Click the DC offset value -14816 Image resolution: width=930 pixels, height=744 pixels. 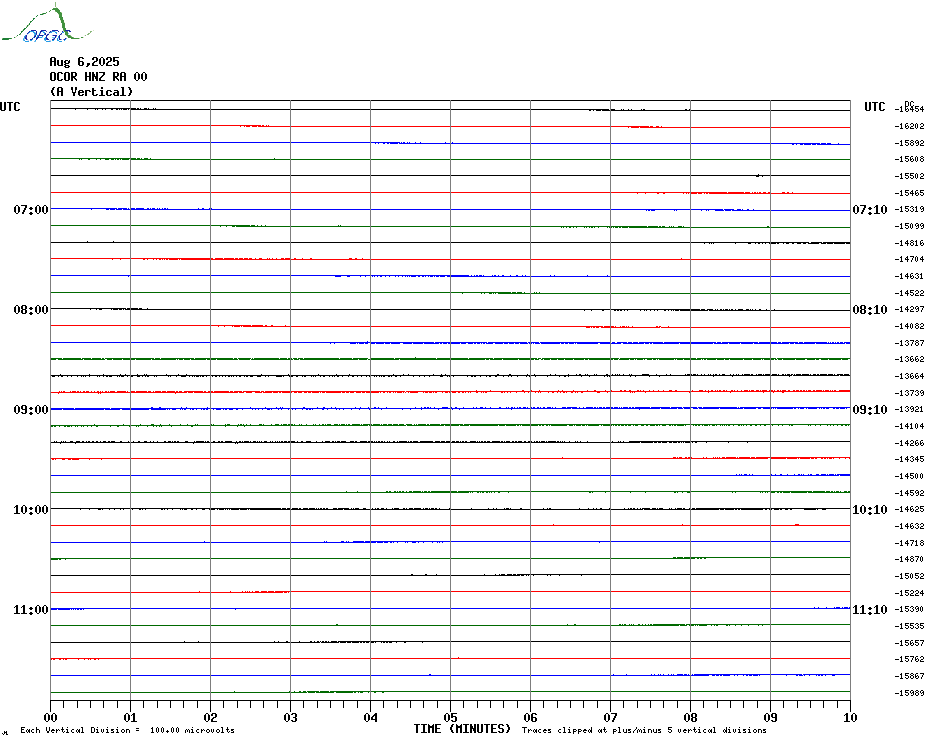(x=909, y=243)
